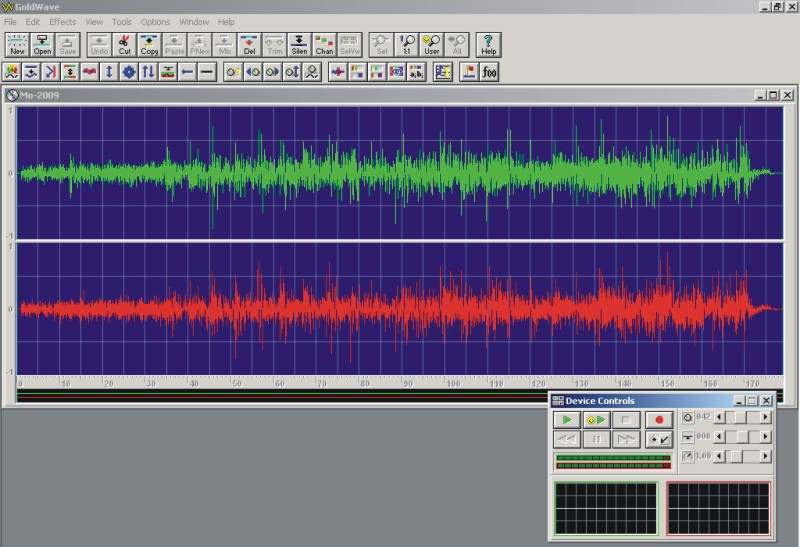800x547 pixels.
Task: Open the User zoom icon
Action: click(432, 45)
